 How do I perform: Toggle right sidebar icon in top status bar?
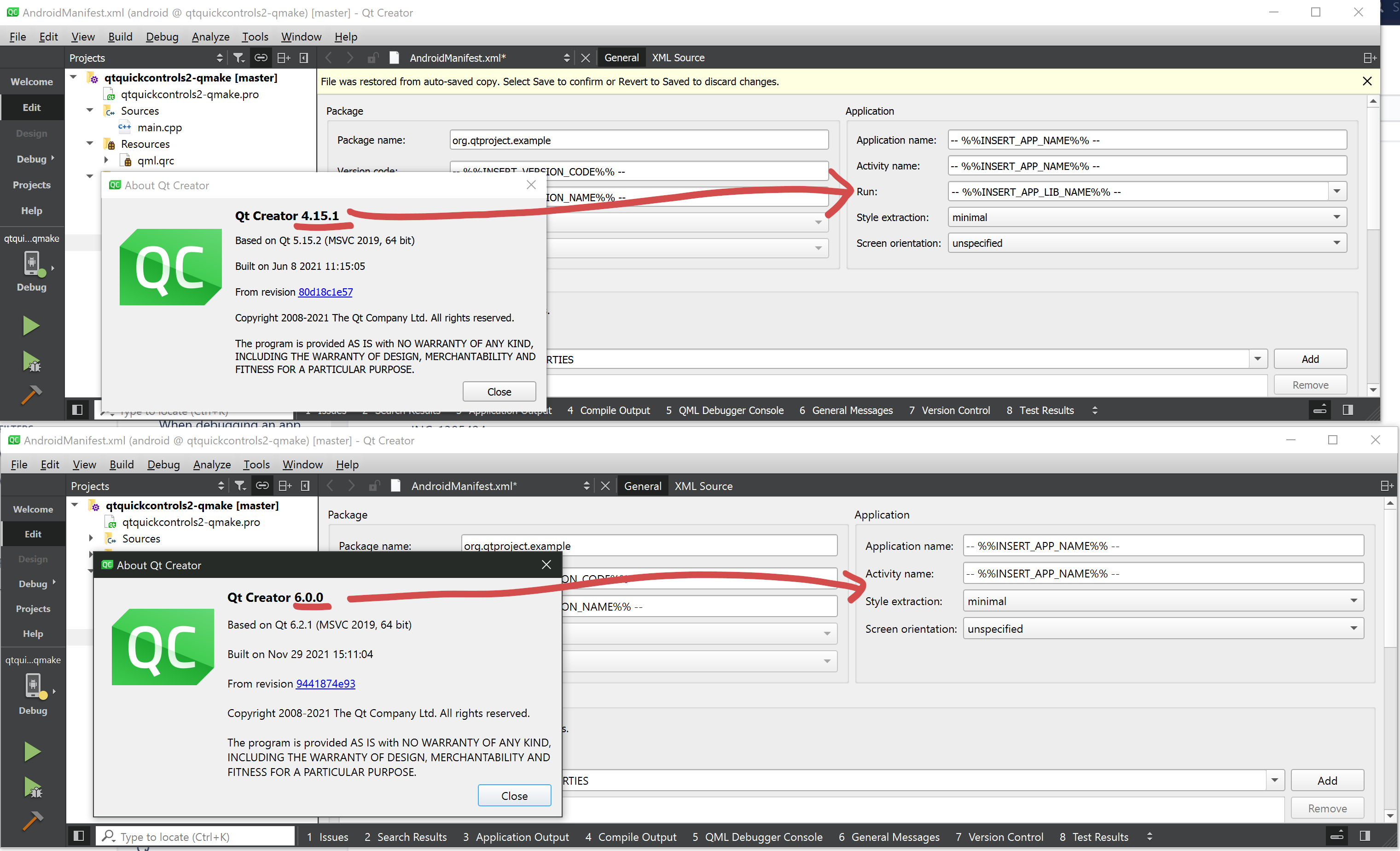click(1348, 410)
